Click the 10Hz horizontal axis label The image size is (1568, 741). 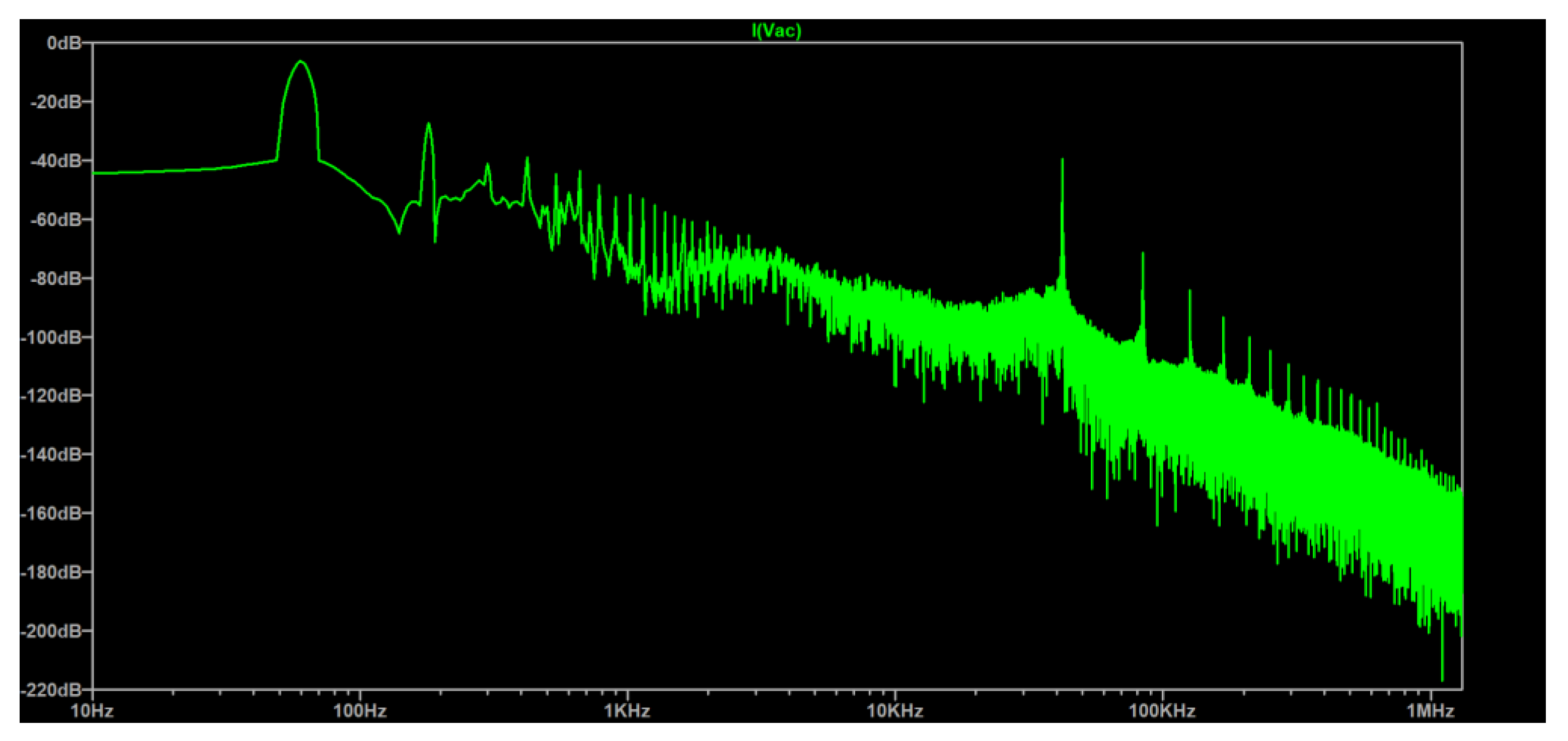92,711
